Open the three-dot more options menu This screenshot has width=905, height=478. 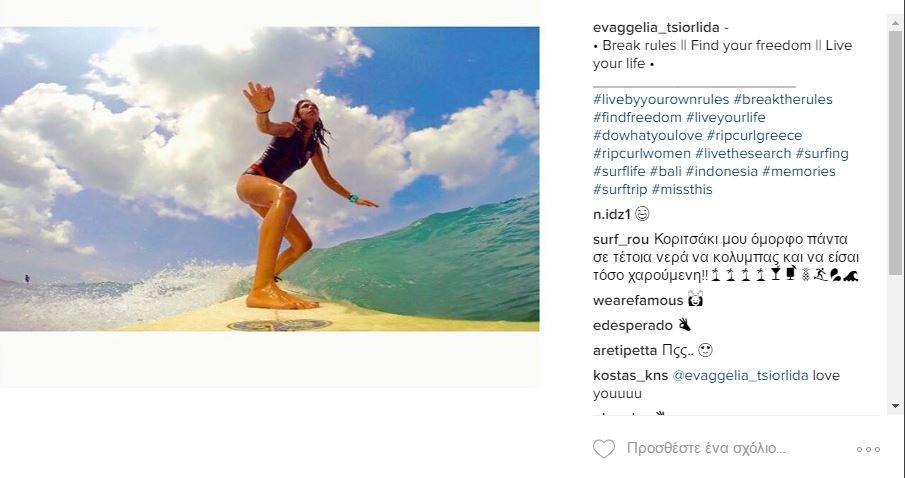[868, 449]
